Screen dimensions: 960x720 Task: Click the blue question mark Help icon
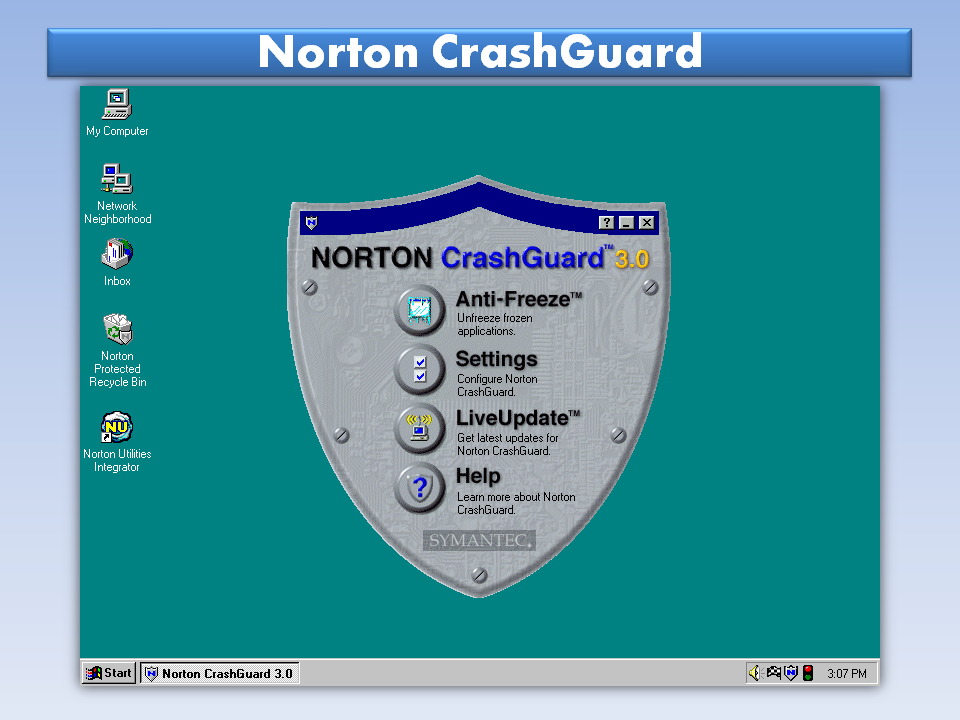point(421,489)
